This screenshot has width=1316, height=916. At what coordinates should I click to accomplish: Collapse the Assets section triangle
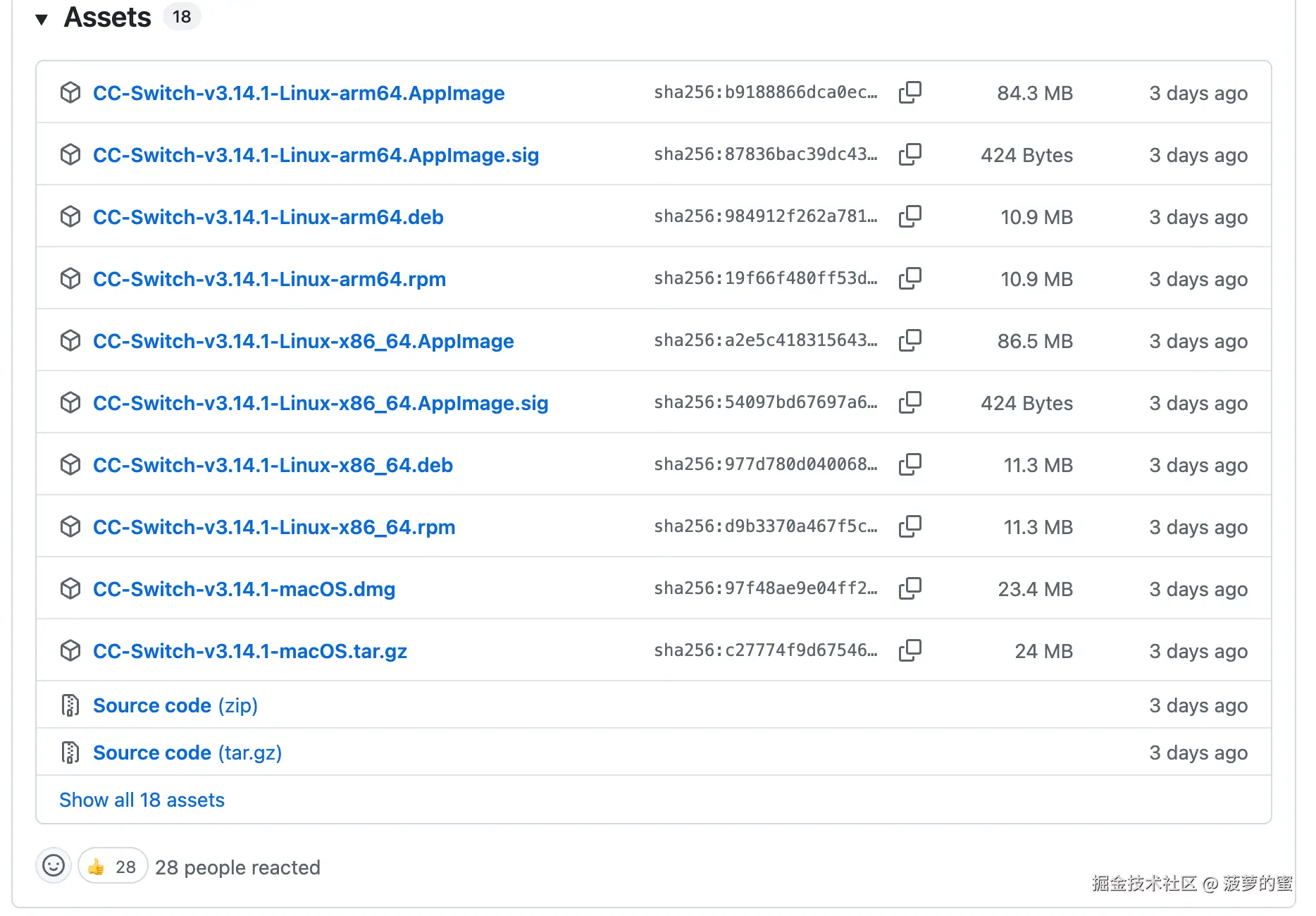pos(42,19)
